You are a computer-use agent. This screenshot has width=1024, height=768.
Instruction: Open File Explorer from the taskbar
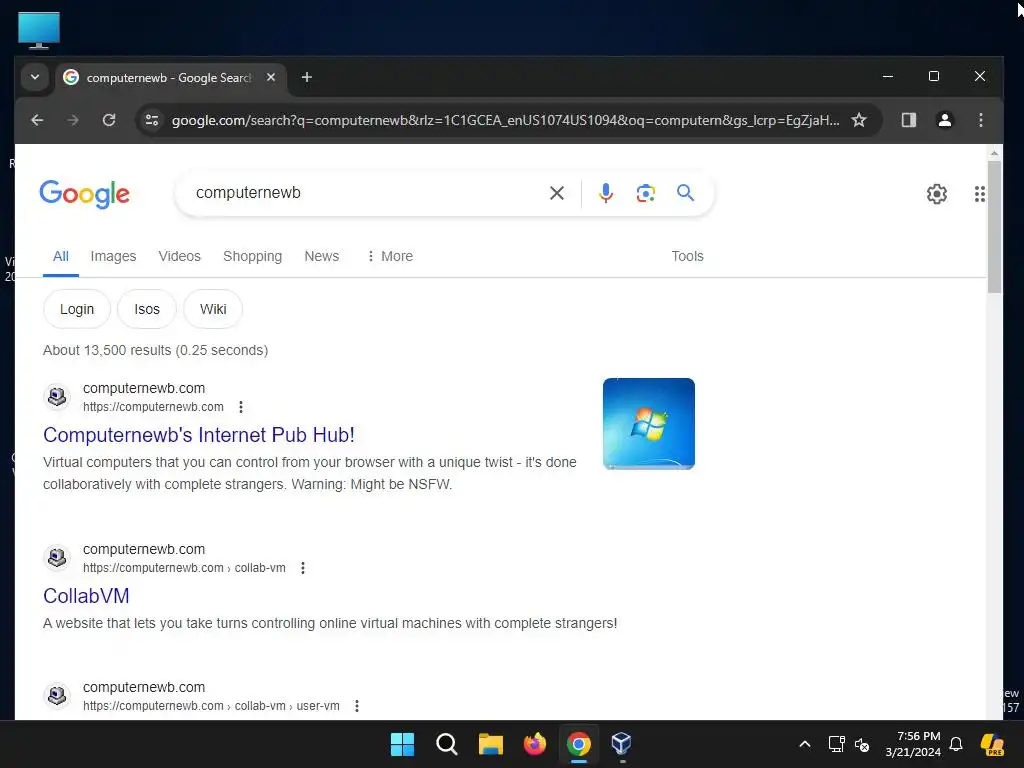[x=490, y=744]
